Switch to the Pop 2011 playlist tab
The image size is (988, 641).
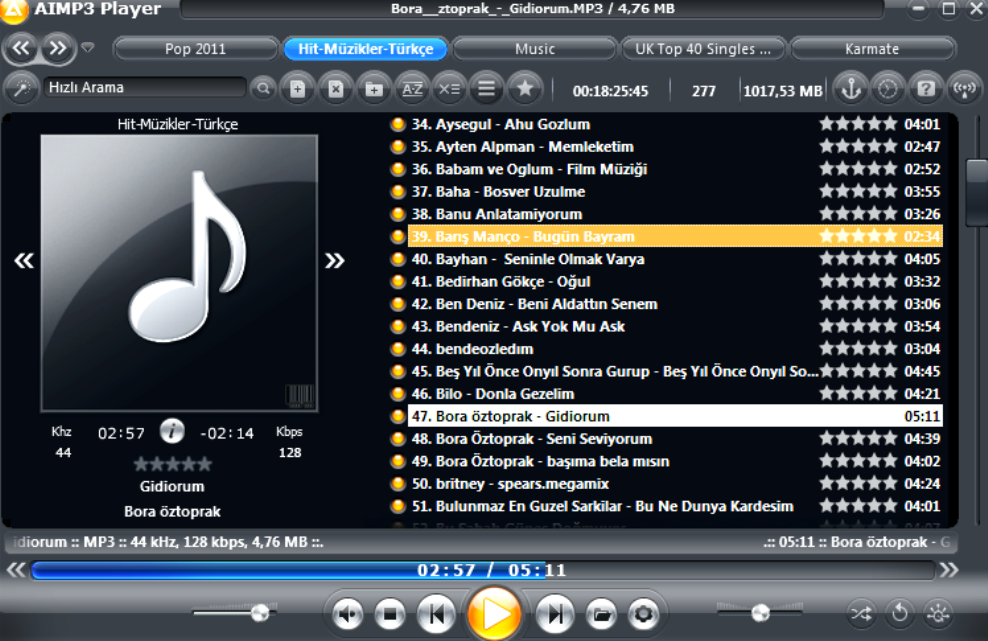(x=195, y=49)
